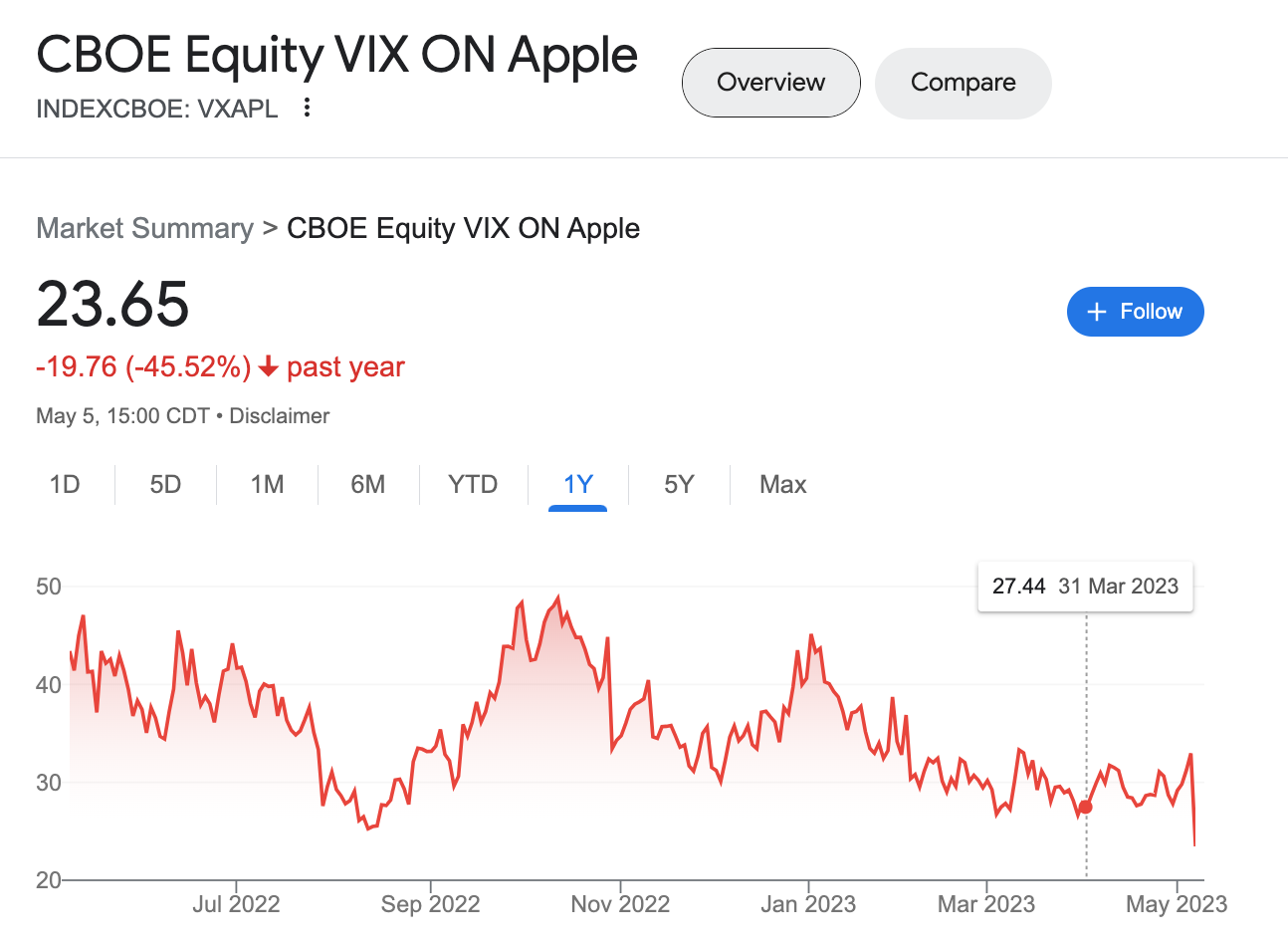
Task: Switch to the 6M range tab
Action: point(367,485)
